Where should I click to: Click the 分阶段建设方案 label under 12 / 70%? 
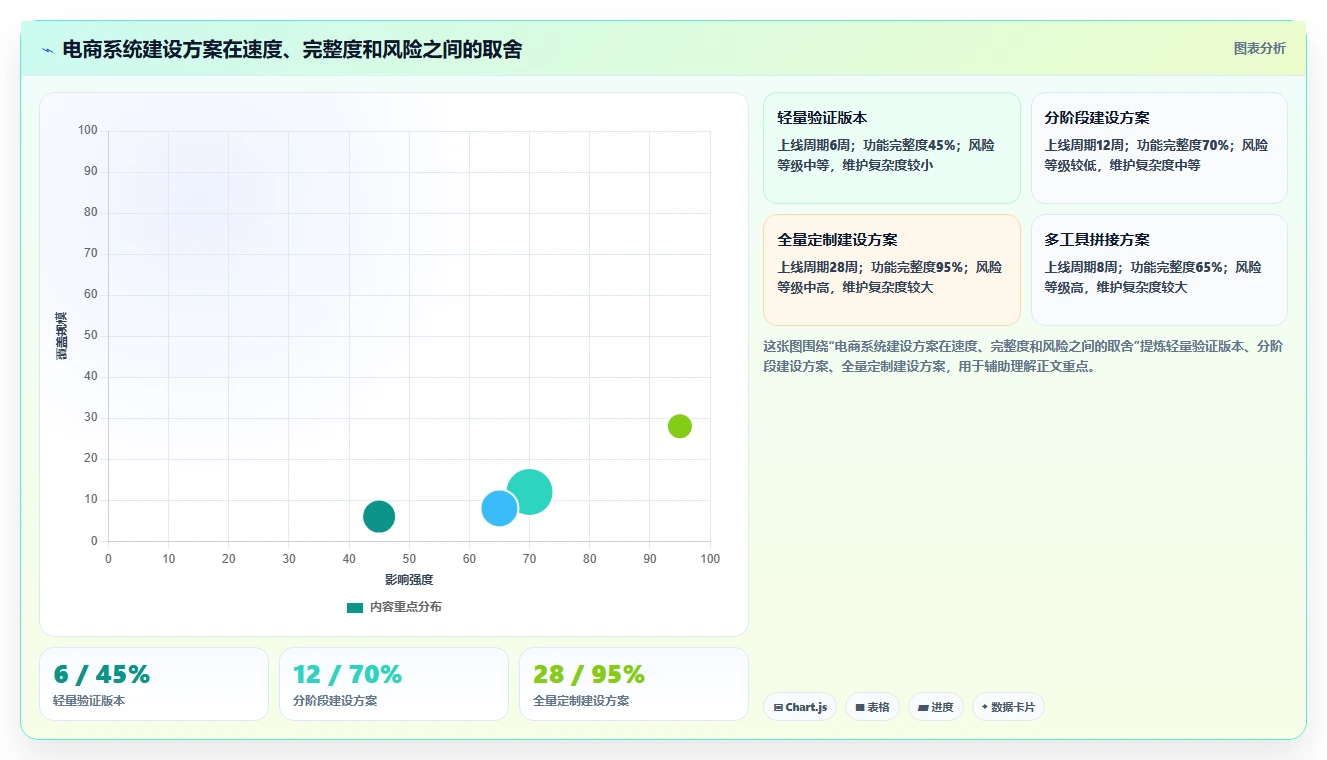click(x=335, y=701)
